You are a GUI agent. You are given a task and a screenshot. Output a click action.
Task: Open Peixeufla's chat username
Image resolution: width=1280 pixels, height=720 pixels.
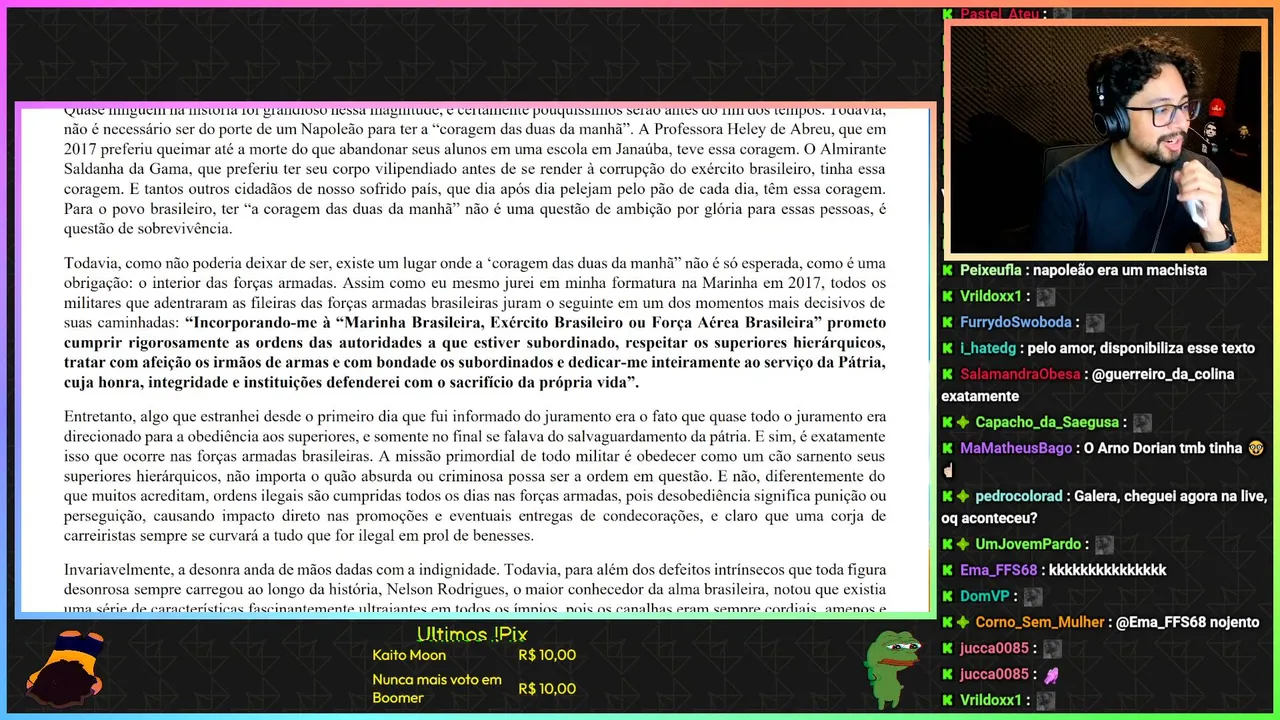(990, 271)
